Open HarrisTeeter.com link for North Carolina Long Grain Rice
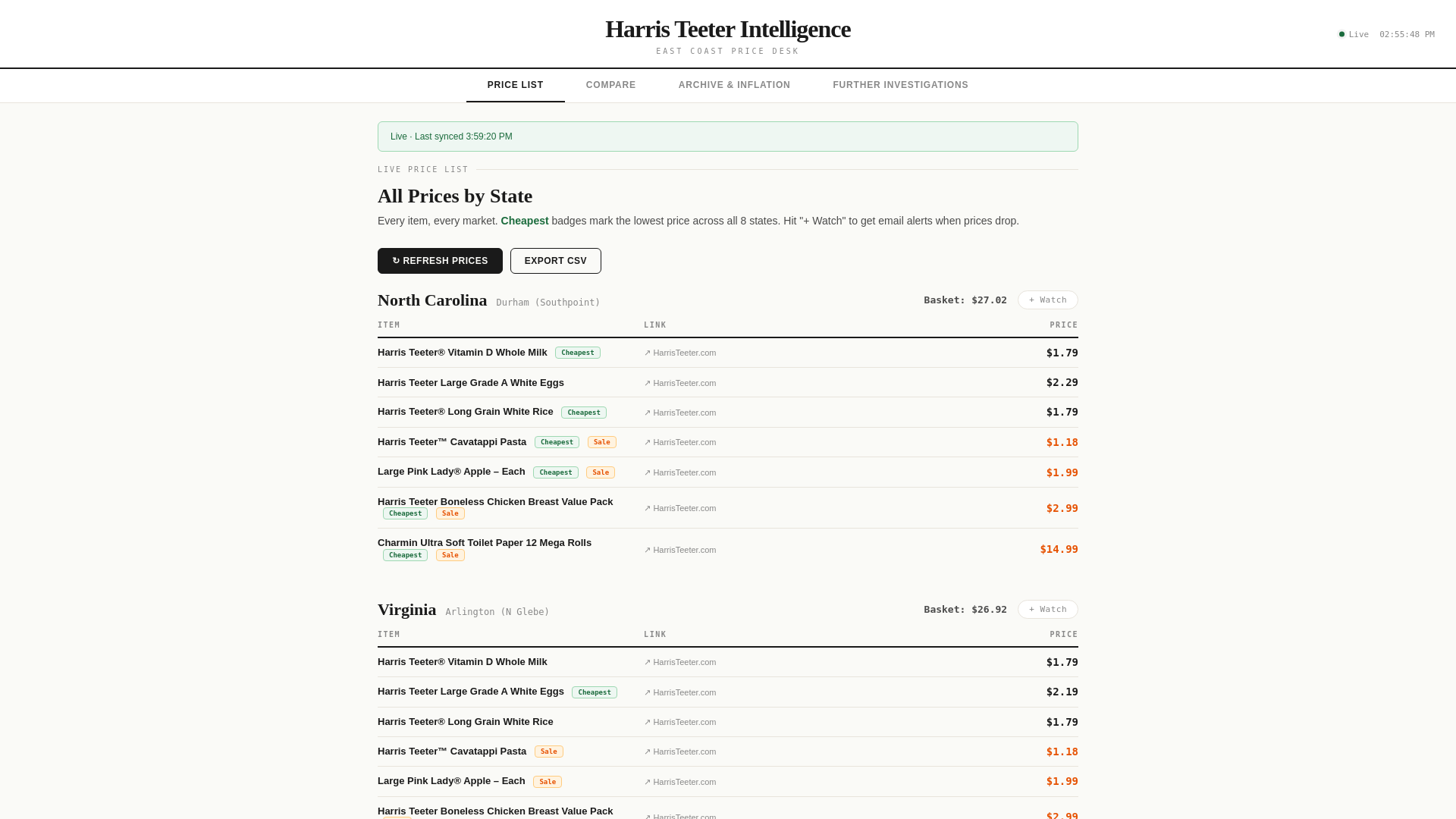The width and height of the screenshot is (1456, 819). click(680, 413)
